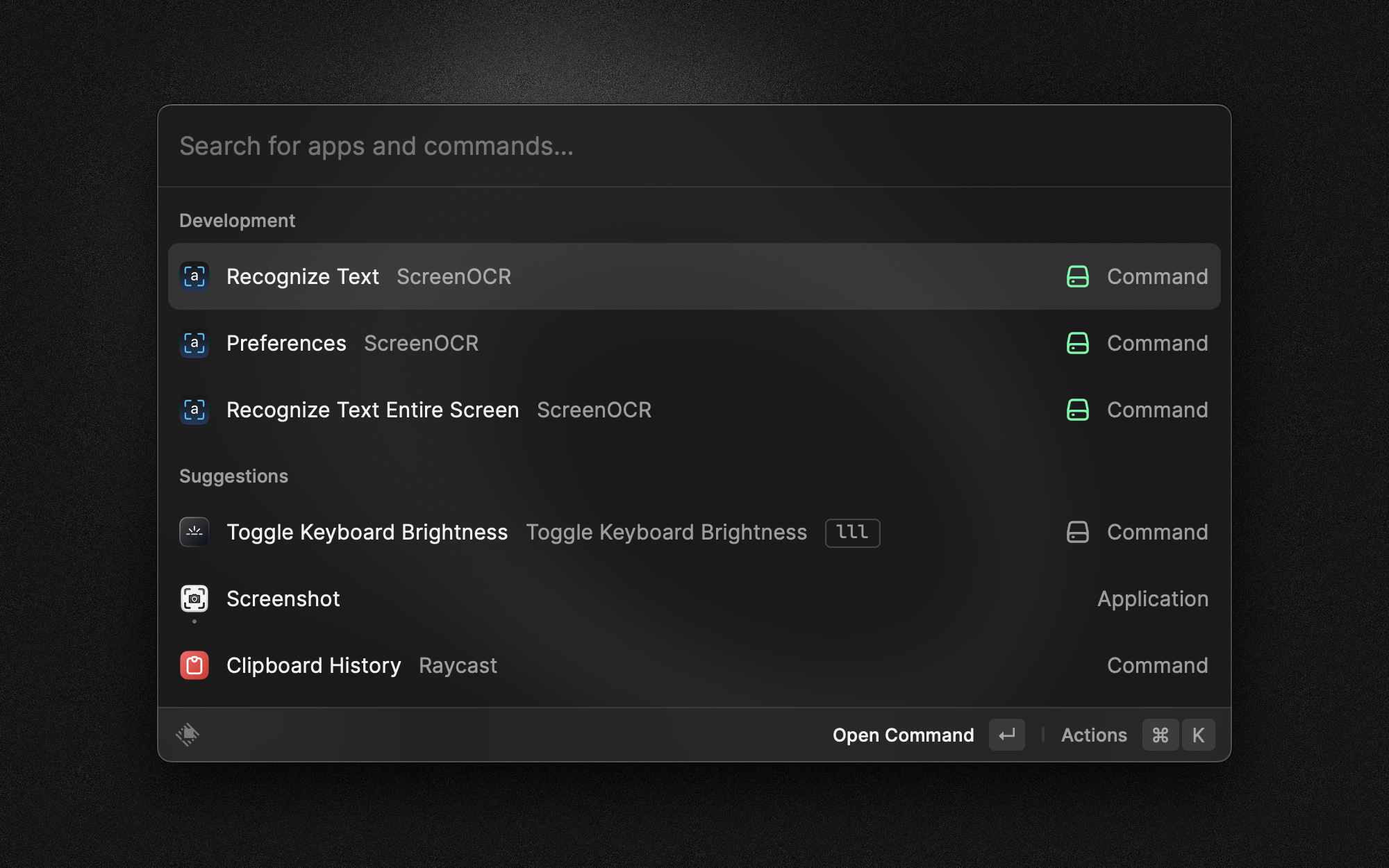Click Command label on Recognize Text Entire Screen row

pyautogui.click(x=1157, y=410)
